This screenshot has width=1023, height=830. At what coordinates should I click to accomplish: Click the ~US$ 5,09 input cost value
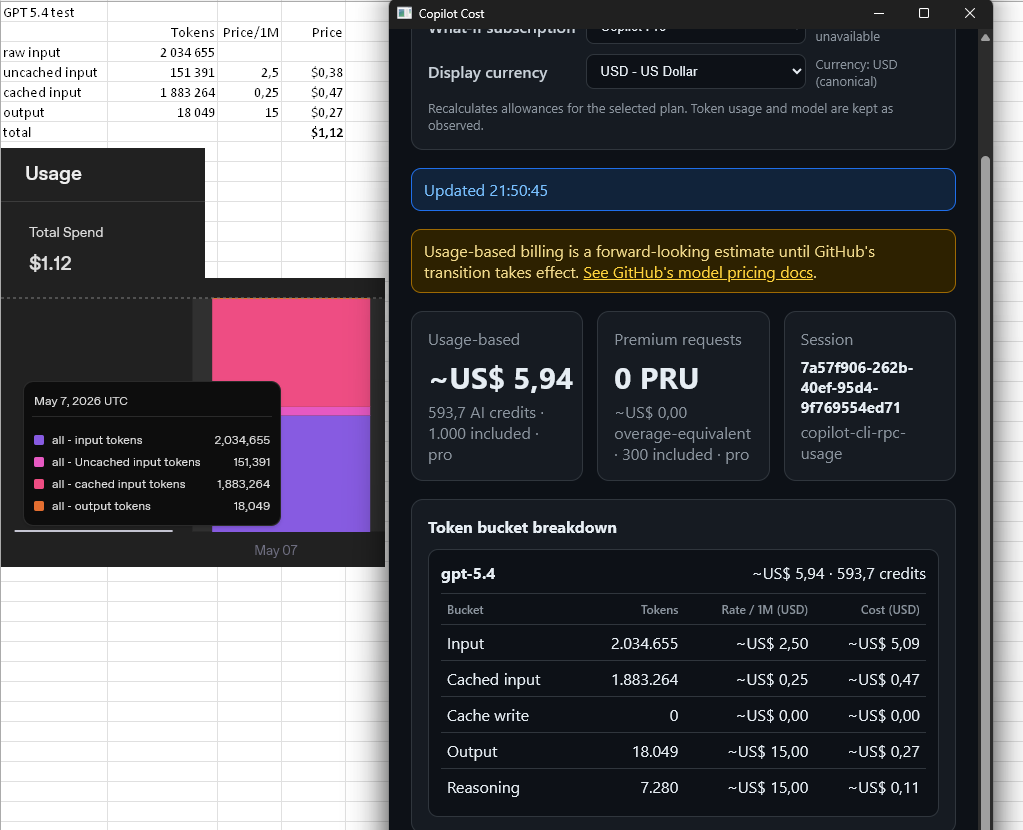coord(883,643)
